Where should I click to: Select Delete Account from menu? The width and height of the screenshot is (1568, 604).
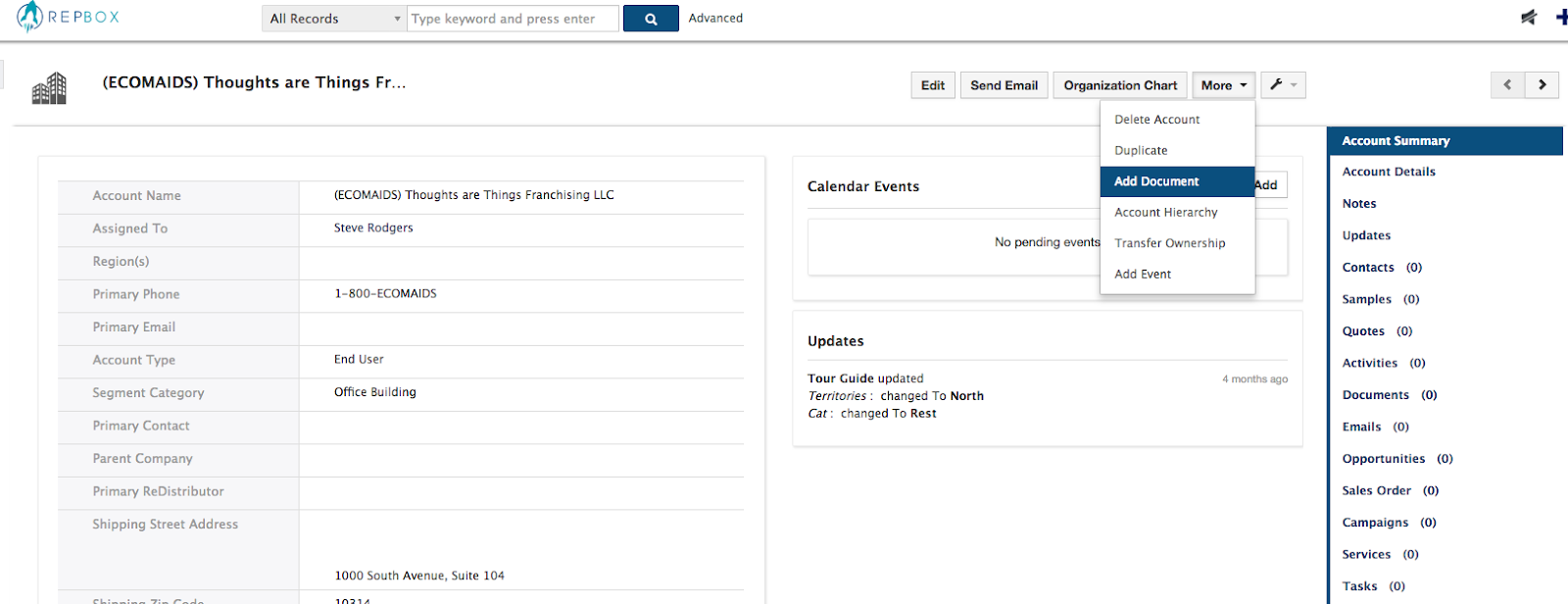click(1177, 120)
